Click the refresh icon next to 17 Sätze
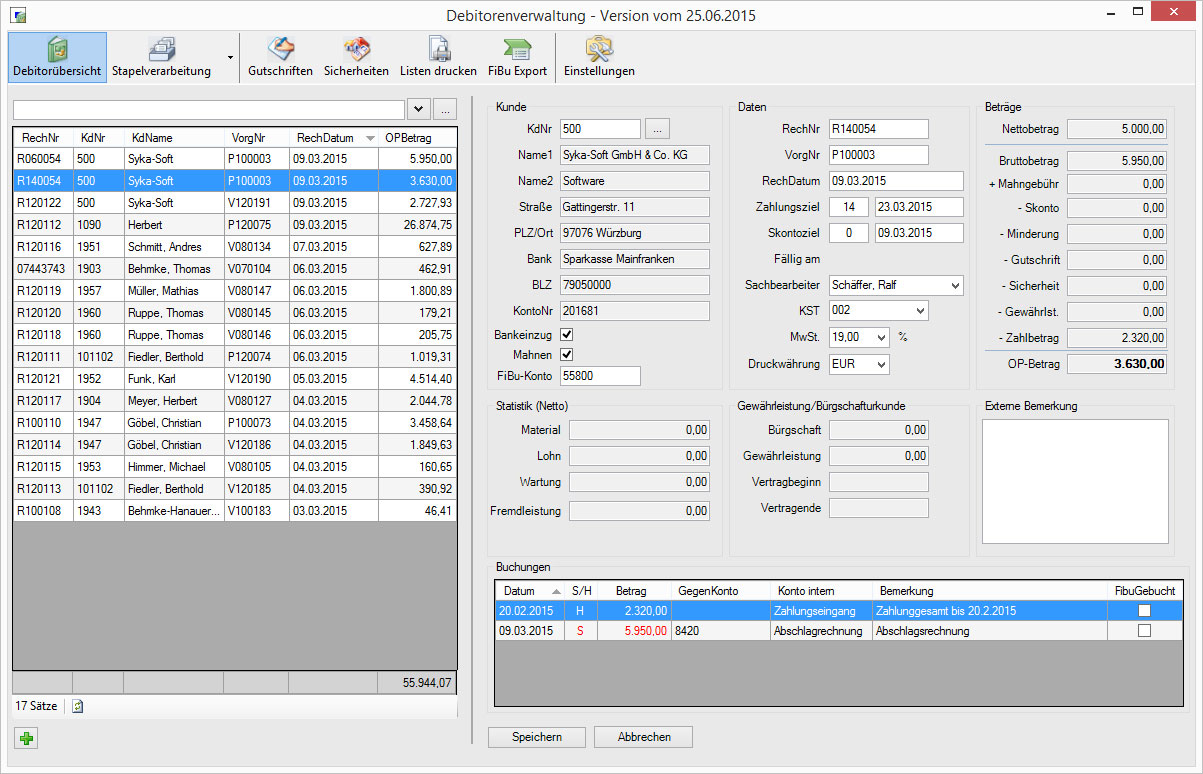The width and height of the screenshot is (1203, 774). click(x=78, y=706)
